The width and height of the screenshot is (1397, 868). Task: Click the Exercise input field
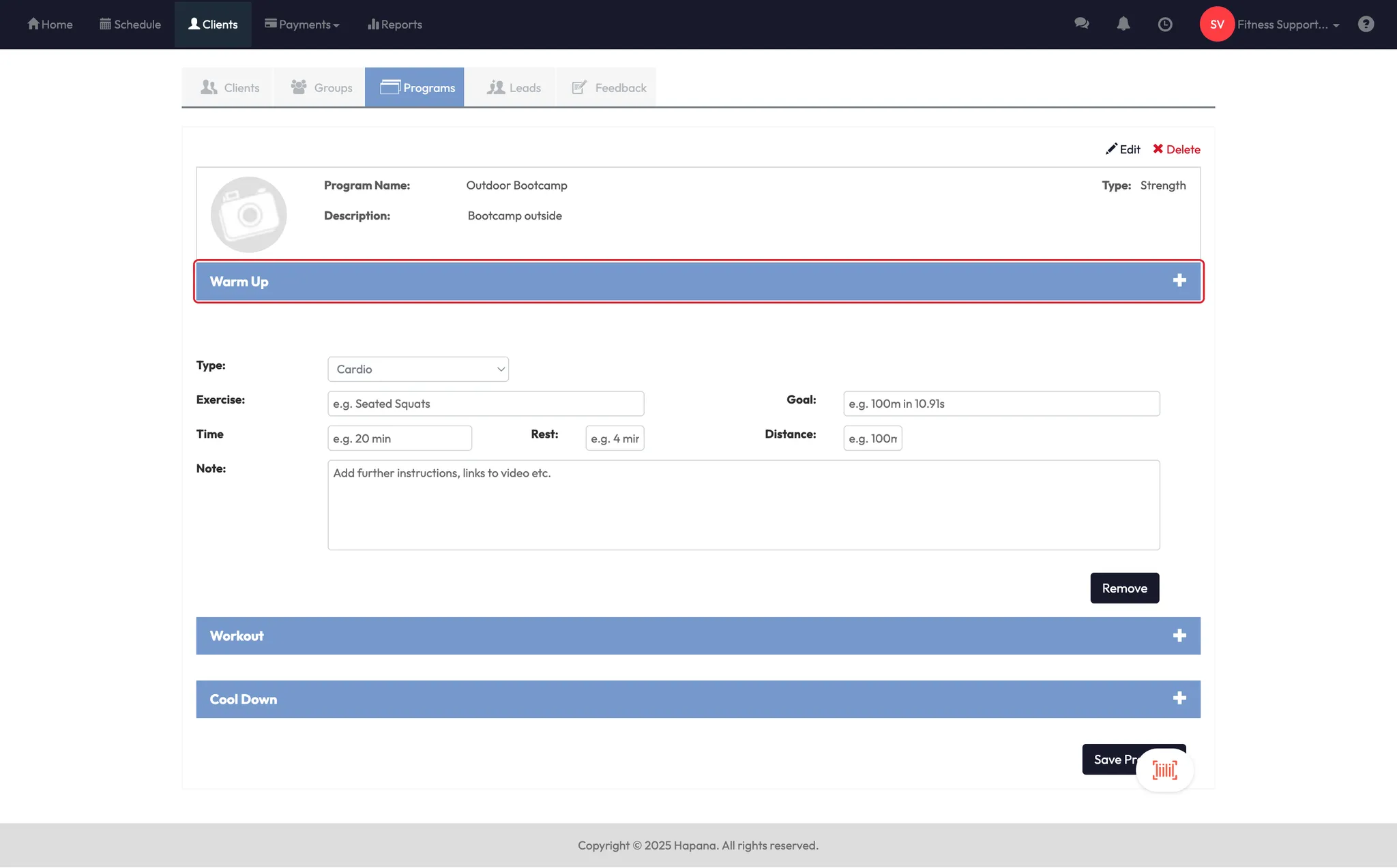[x=485, y=404]
